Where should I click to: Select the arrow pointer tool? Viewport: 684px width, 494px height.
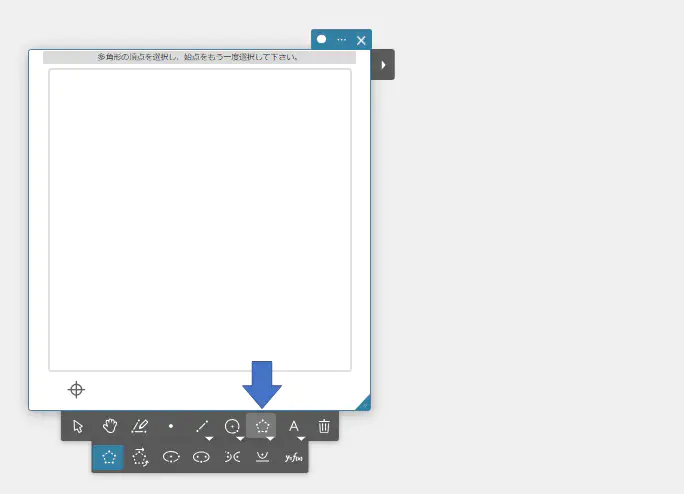[78, 426]
